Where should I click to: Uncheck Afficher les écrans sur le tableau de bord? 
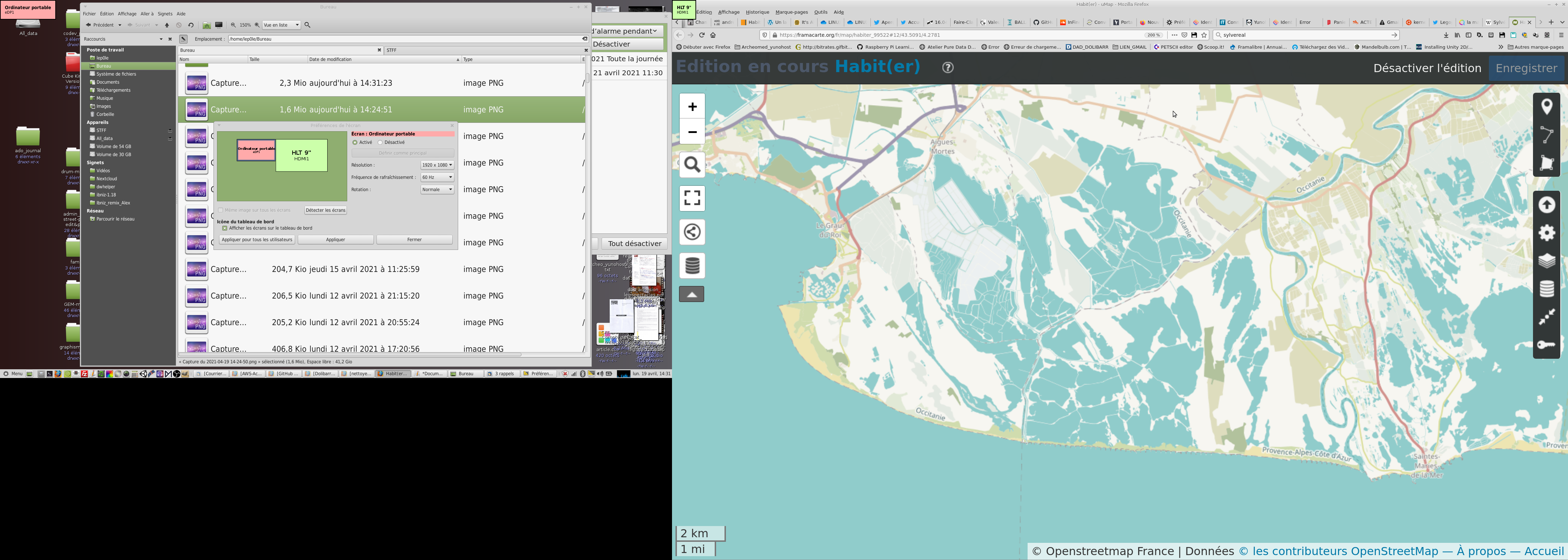click(225, 228)
